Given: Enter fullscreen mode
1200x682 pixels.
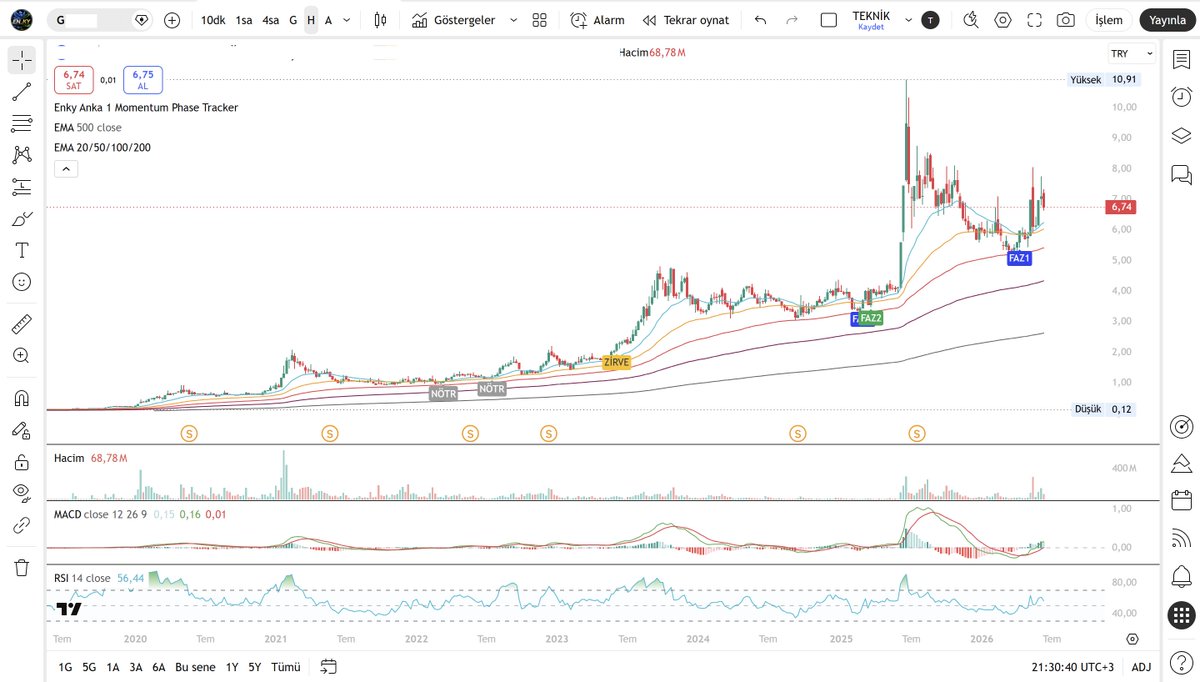Looking at the screenshot, I should click(x=1034, y=20).
